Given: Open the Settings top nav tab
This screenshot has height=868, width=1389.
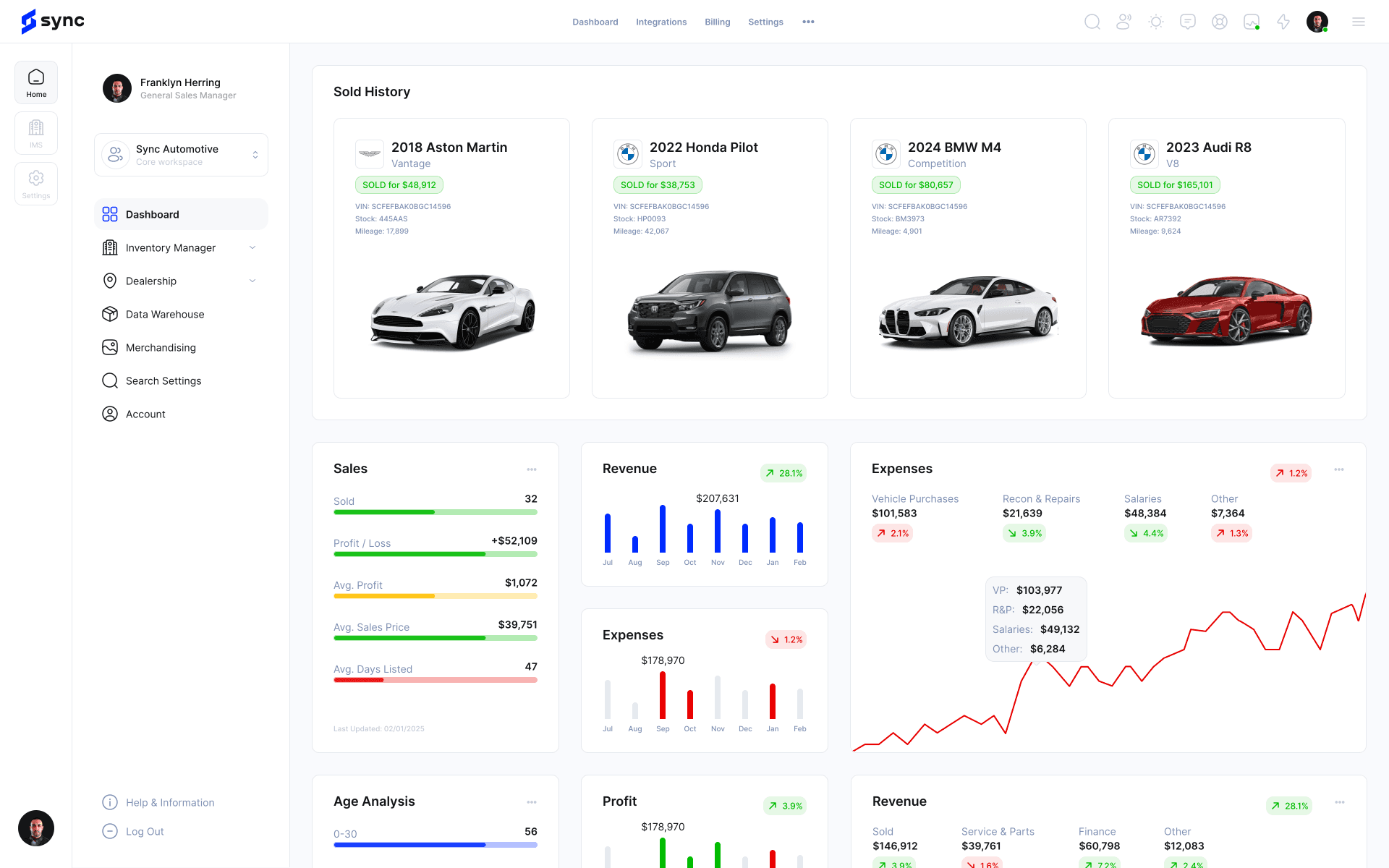Looking at the screenshot, I should (765, 22).
